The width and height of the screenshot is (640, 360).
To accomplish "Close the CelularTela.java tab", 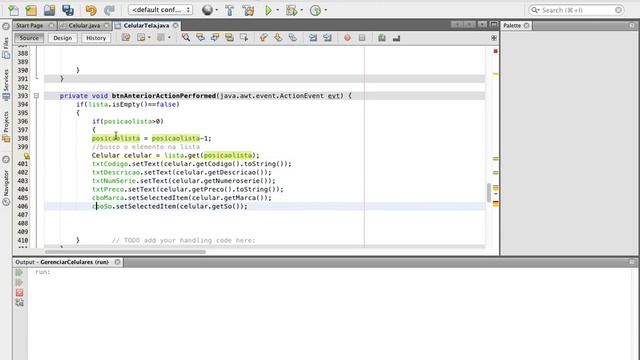I will pyautogui.click(x=176, y=26).
